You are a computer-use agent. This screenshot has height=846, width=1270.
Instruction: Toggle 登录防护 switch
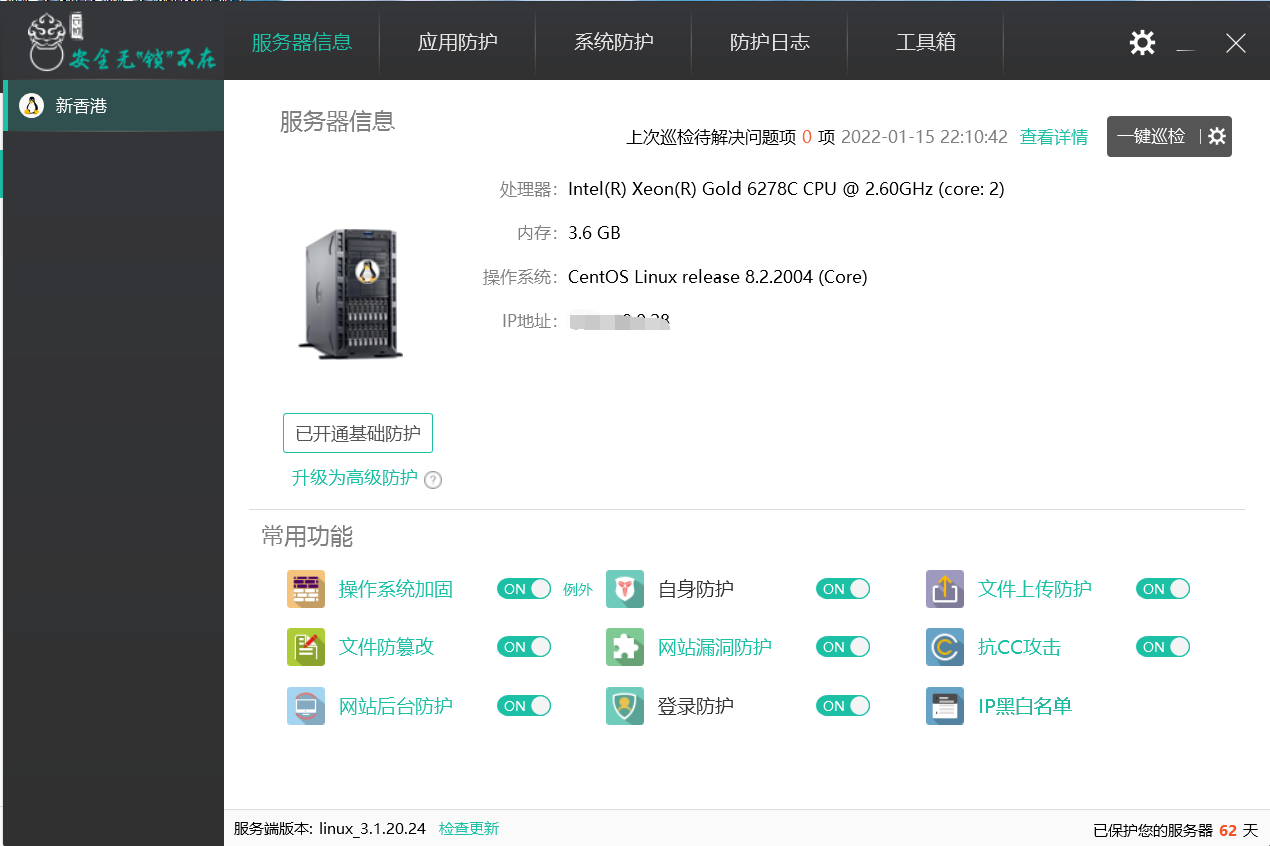tap(843, 706)
